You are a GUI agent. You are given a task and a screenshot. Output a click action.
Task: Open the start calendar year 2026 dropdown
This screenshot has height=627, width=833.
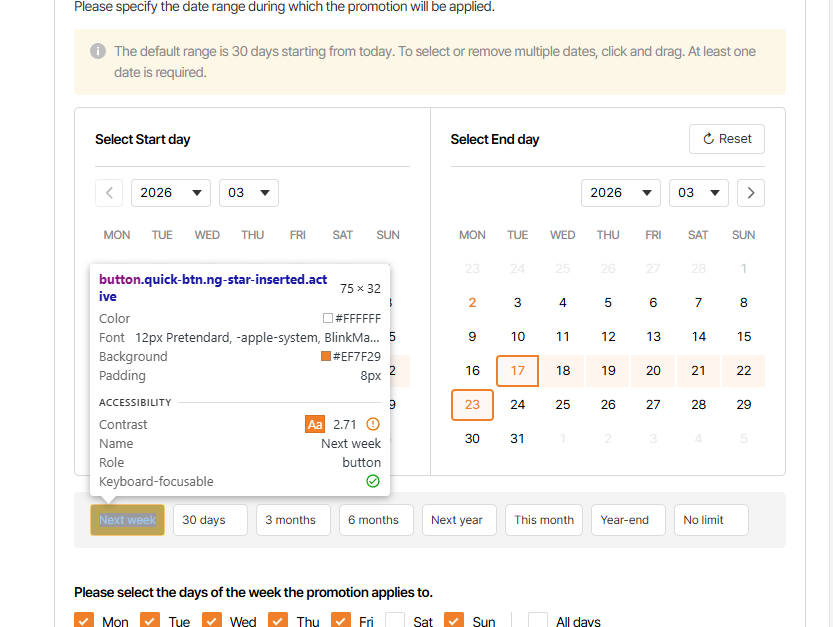tap(170, 193)
